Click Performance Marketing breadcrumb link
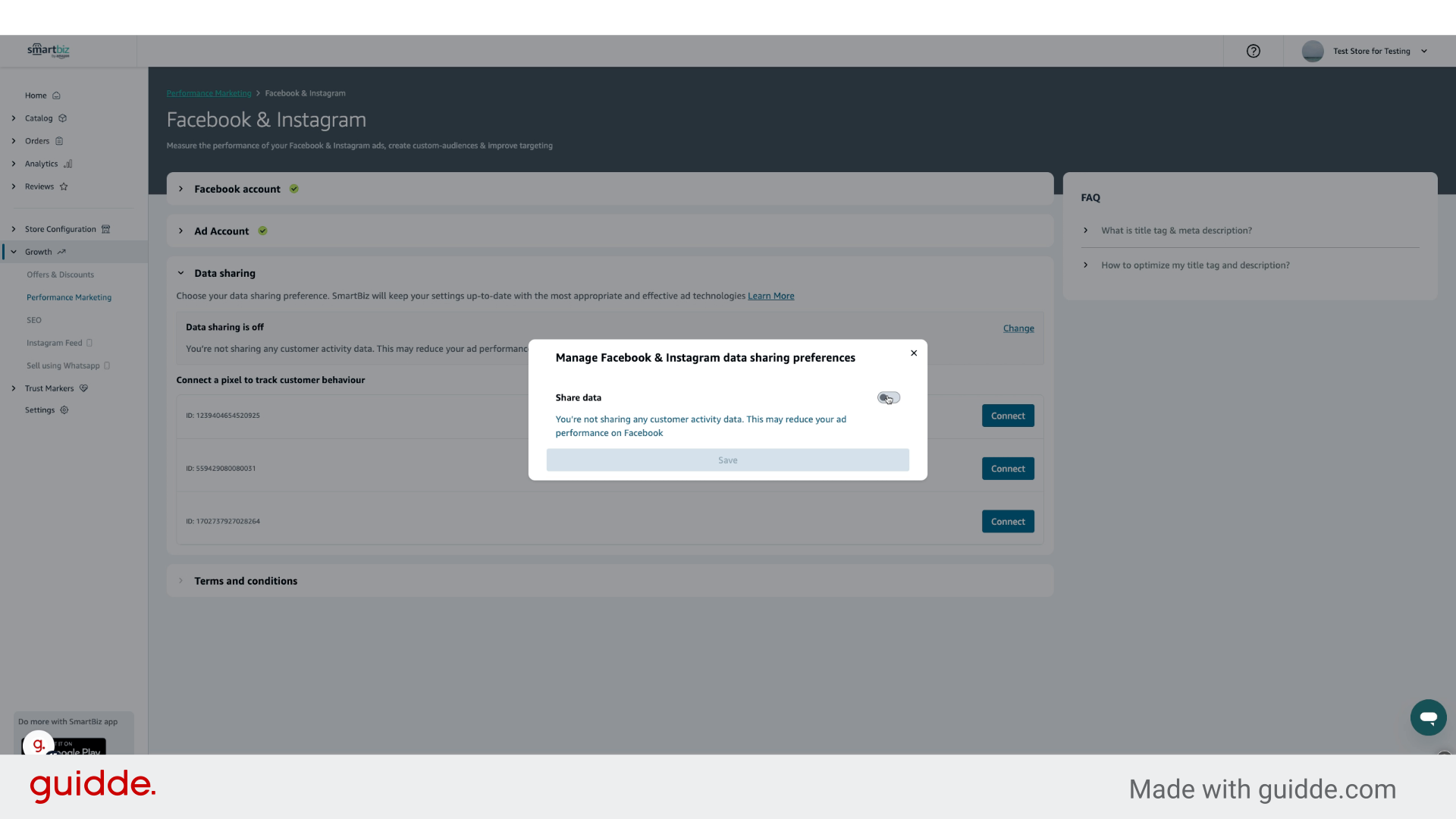Viewport: 1456px width, 819px height. pyautogui.click(x=209, y=93)
